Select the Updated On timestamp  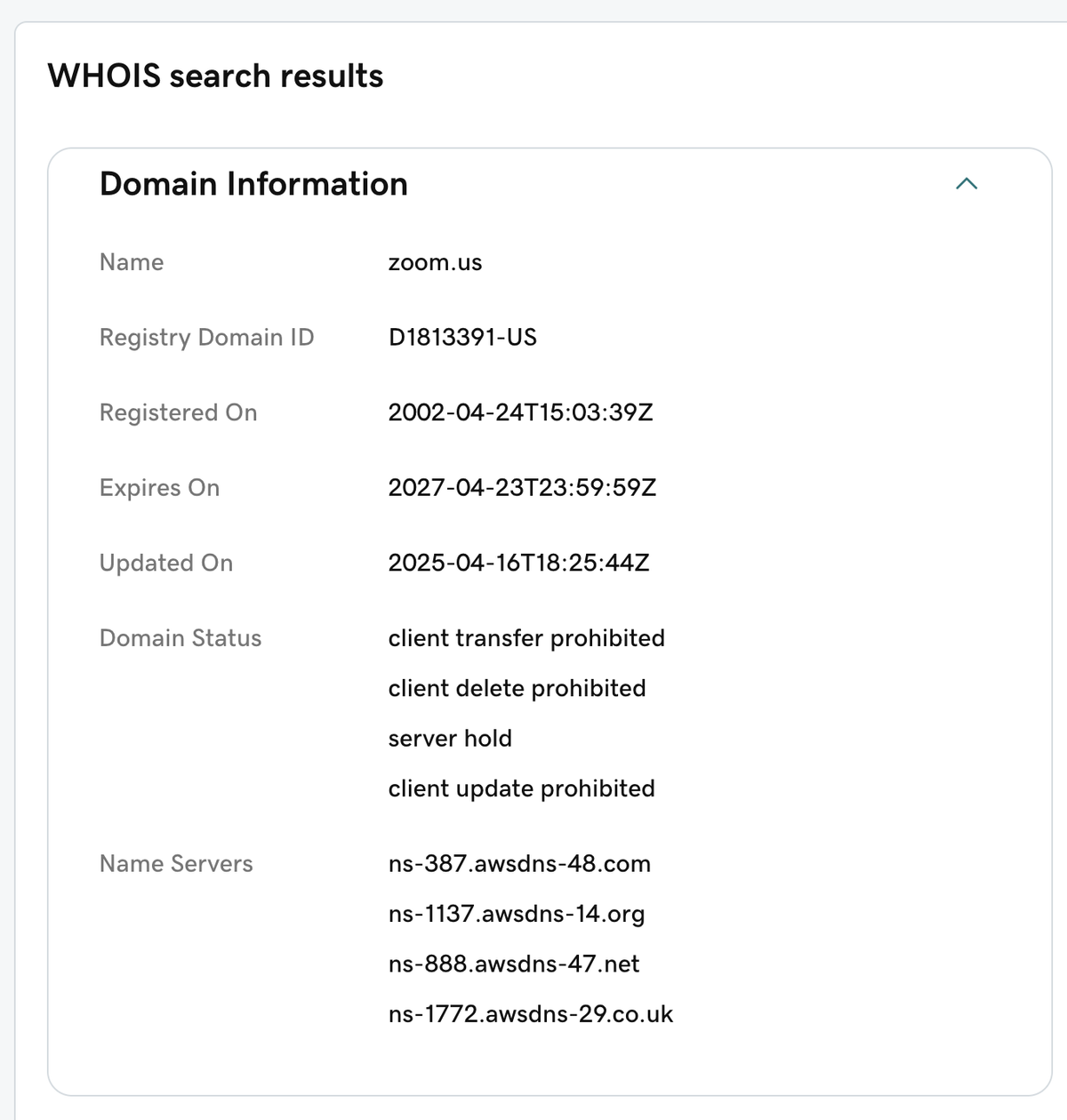(x=520, y=563)
